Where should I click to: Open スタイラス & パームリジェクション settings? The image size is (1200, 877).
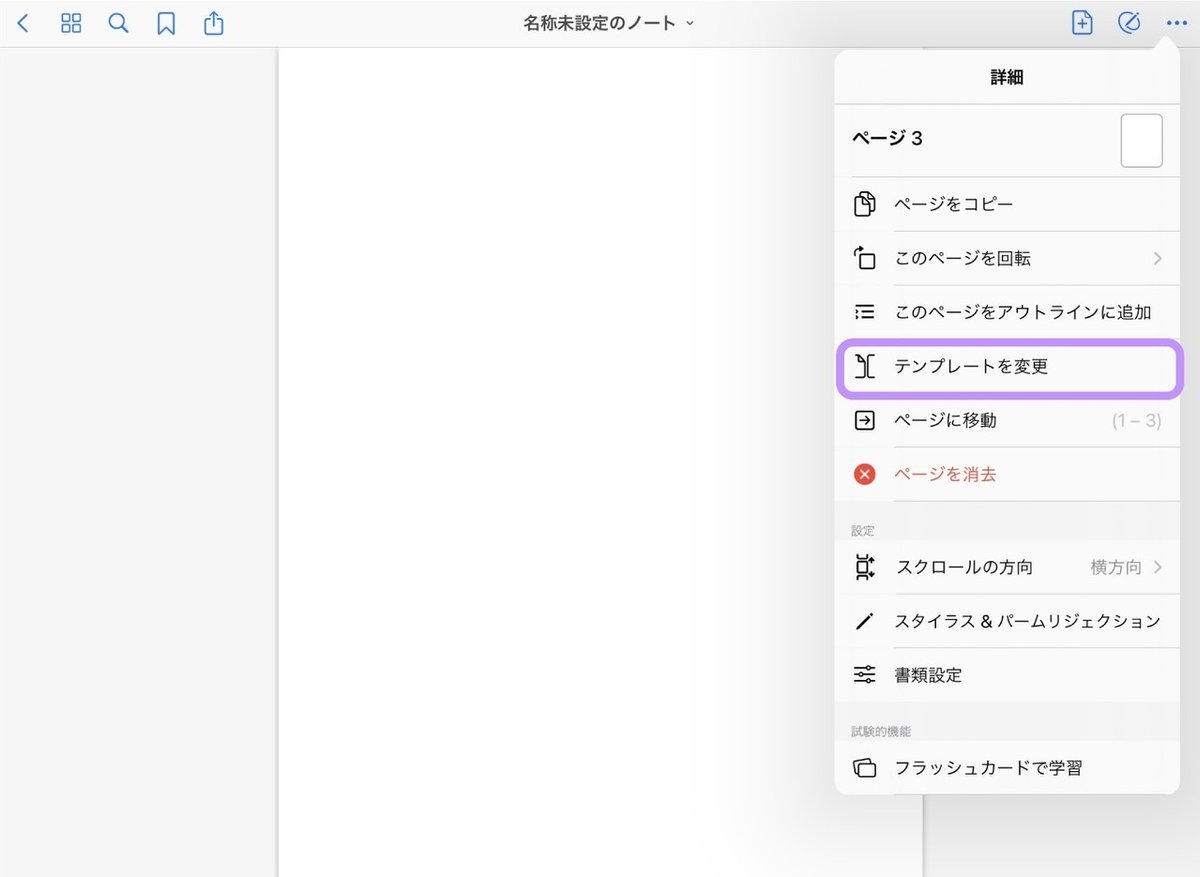coord(1026,621)
